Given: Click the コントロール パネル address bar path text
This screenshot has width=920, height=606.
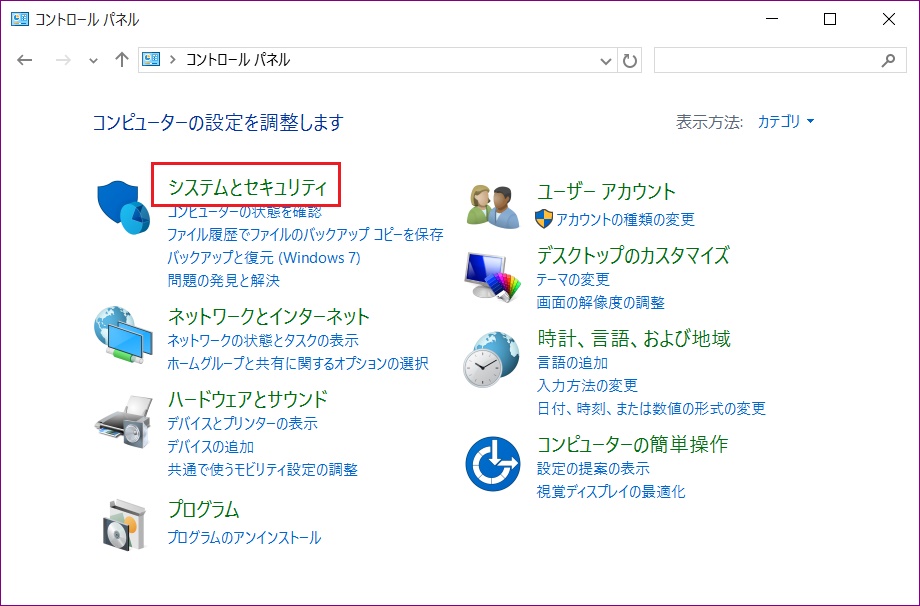Looking at the screenshot, I should coord(238,59).
